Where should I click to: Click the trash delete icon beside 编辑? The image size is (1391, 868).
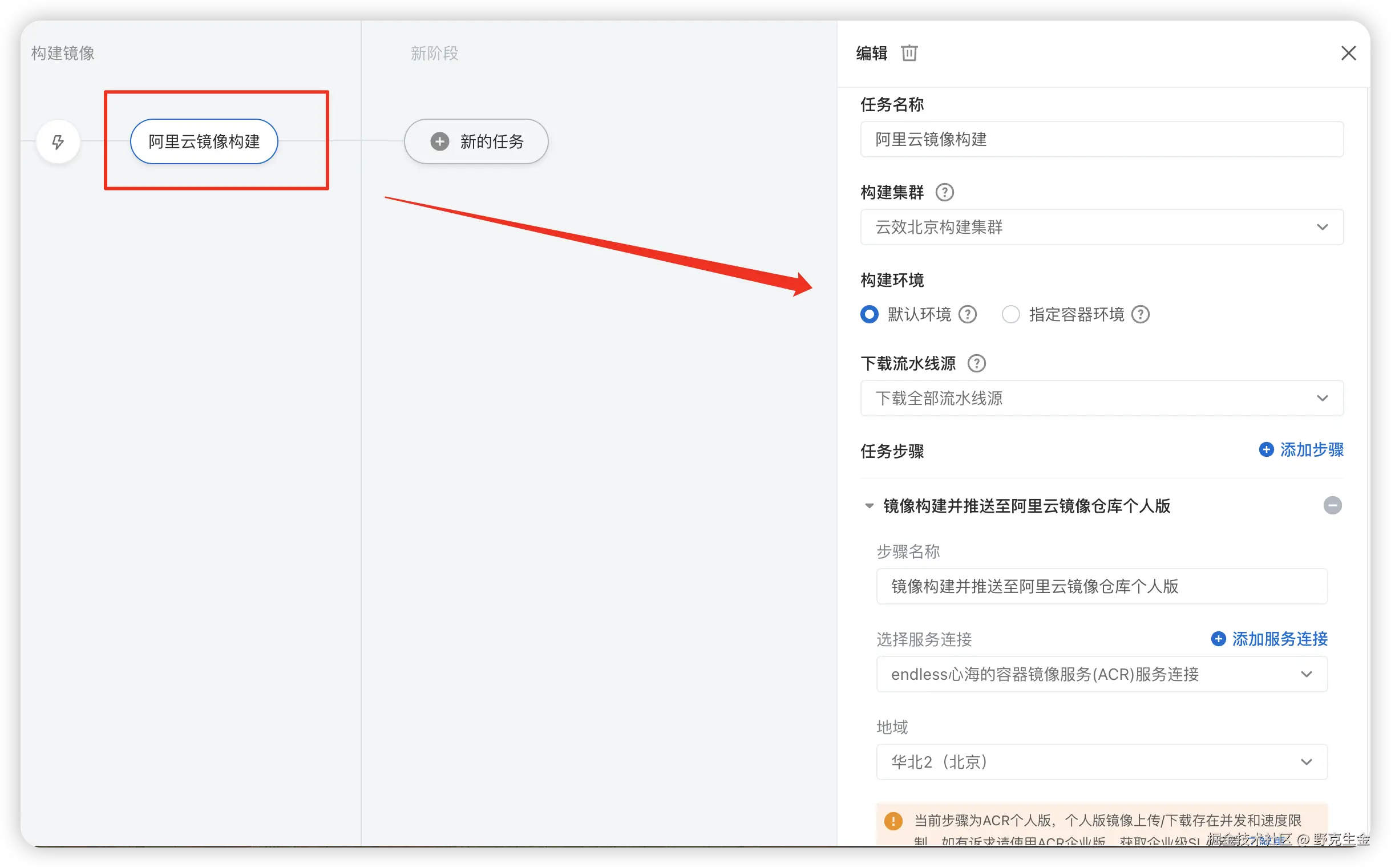point(908,54)
